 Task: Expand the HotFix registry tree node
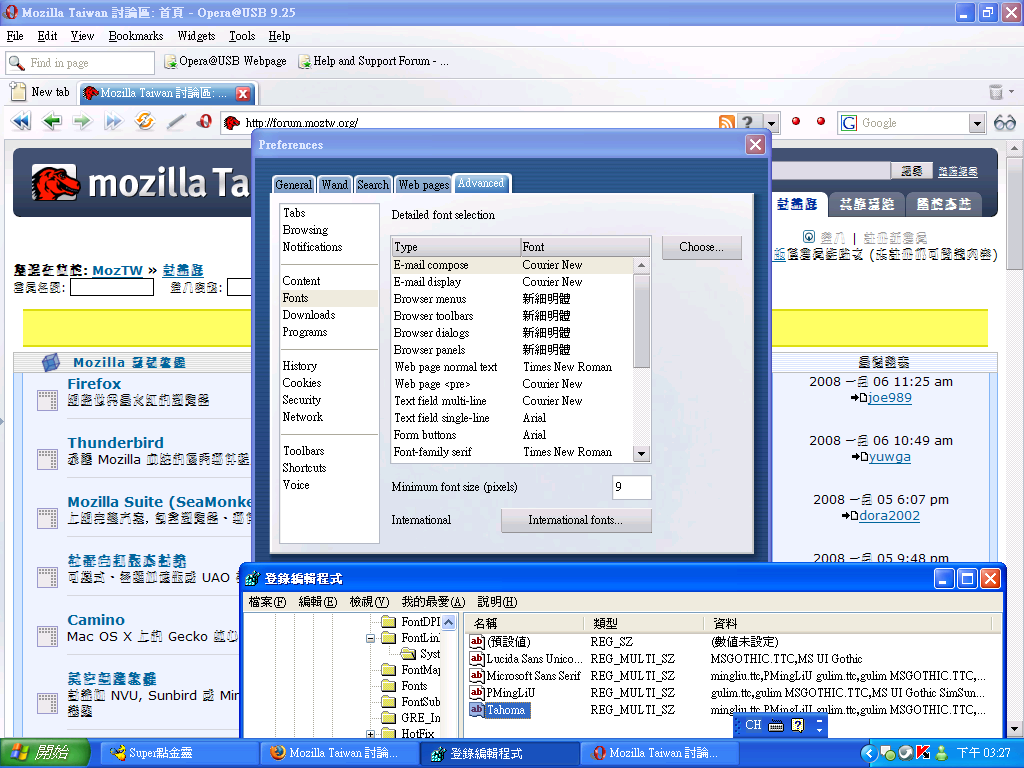(x=371, y=734)
